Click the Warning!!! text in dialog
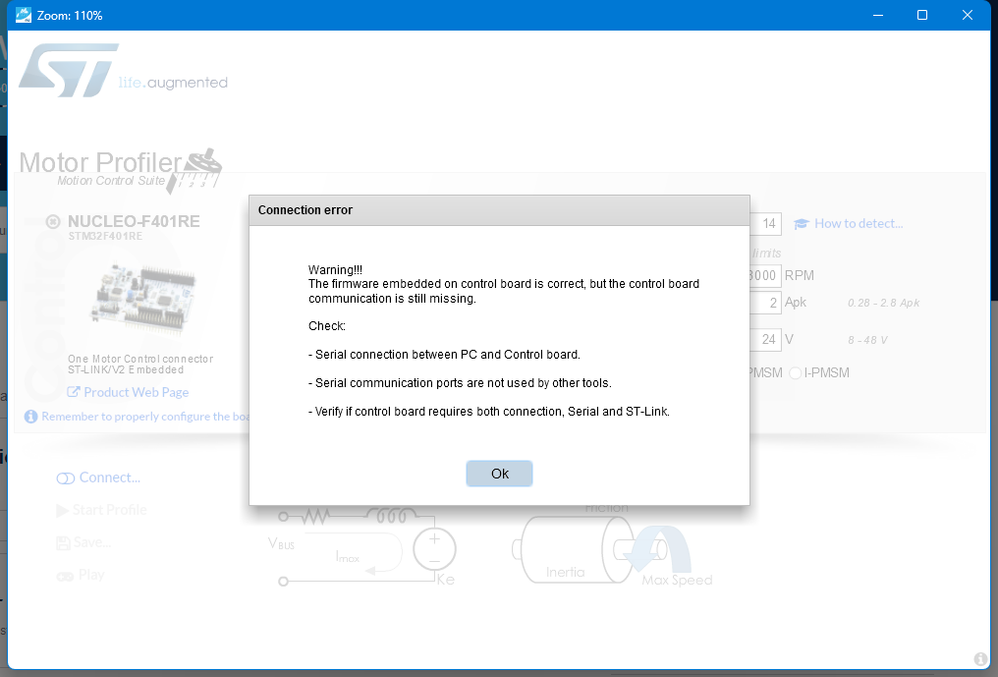This screenshot has width=998, height=677. (x=335, y=270)
